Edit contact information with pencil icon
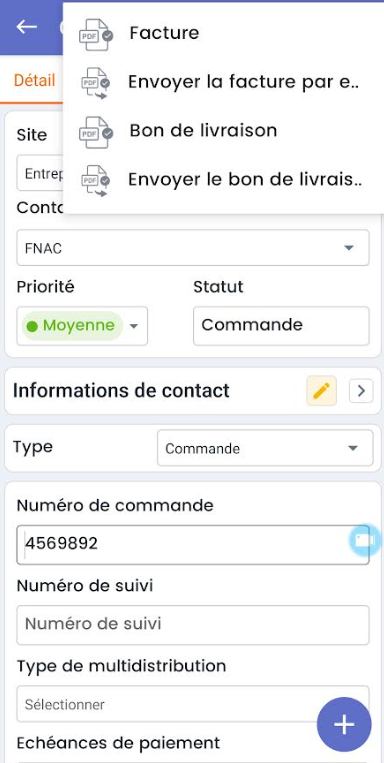Image resolution: width=384 pixels, height=763 pixels. tap(321, 391)
